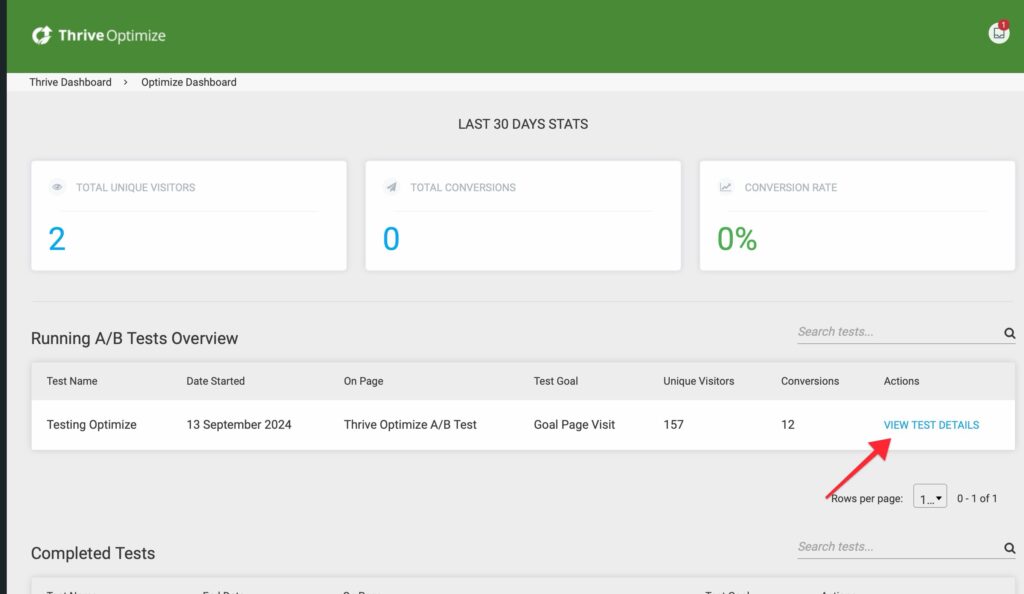This screenshot has width=1024, height=594.
Task: Open the notifications inbox icon
Action: (x=998, y=33)
